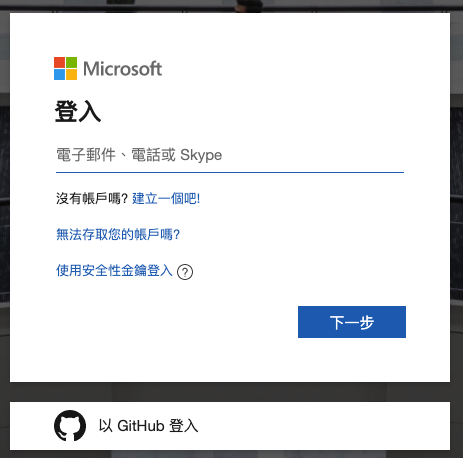Focus the 電子郵件、電話或 Skype field

pyautogui.click(x=230, y=155)
